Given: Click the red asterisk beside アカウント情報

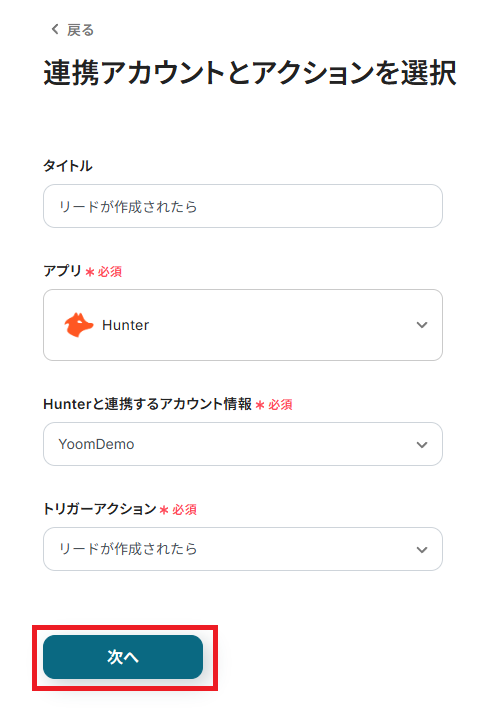Looking at the screenshot, I should pyautogui.click(x=260, y=405).
